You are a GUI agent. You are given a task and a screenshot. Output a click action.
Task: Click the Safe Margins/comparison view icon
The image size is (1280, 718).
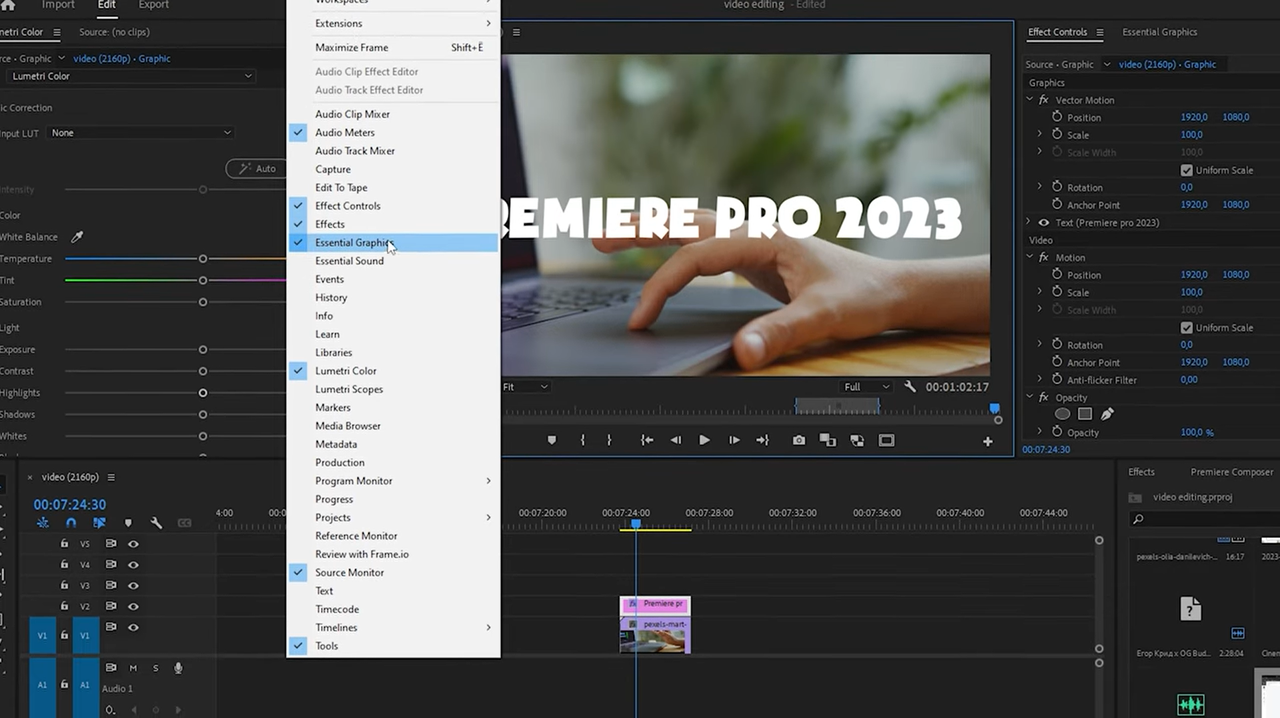[886, 440]
